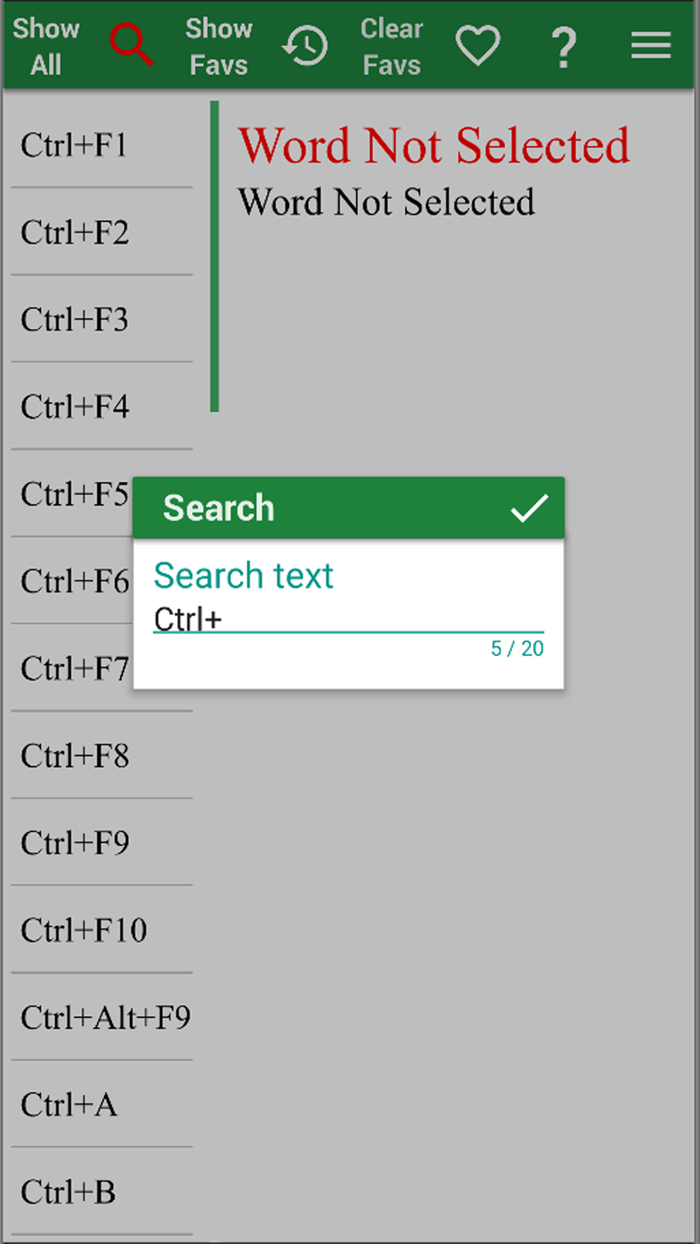Screen dimensions: 700x1244
Task: Click Clear Favs to remove favorites
Action: [x=391, y=46]
